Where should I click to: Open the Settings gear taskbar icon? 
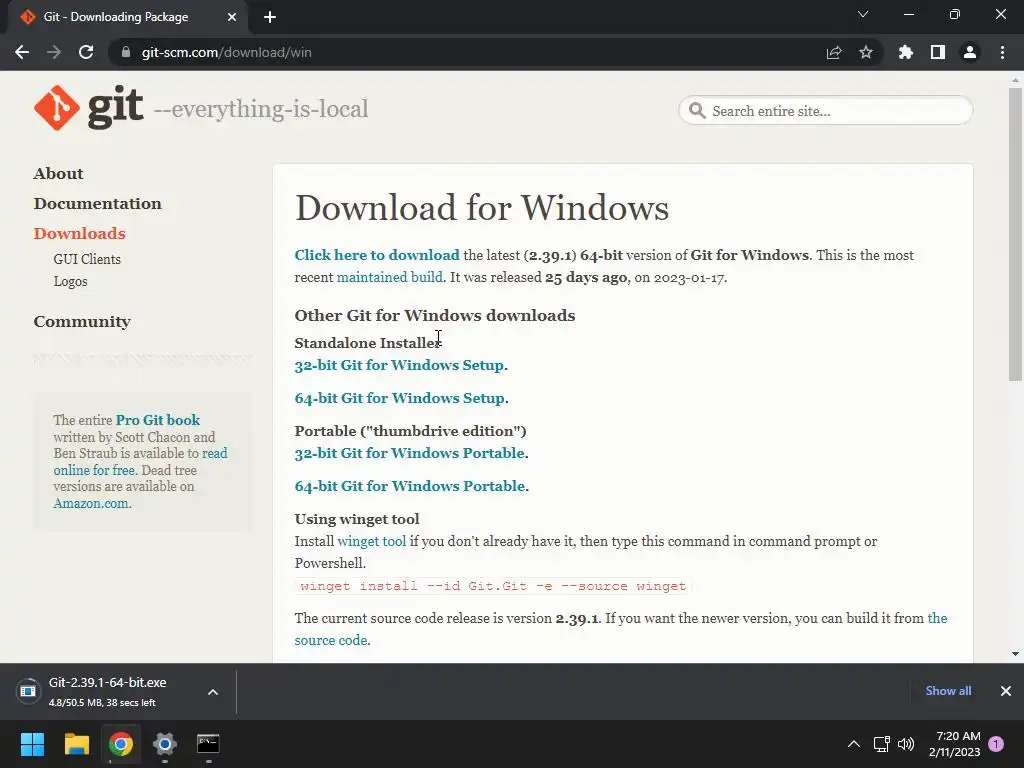click(165, 744)
